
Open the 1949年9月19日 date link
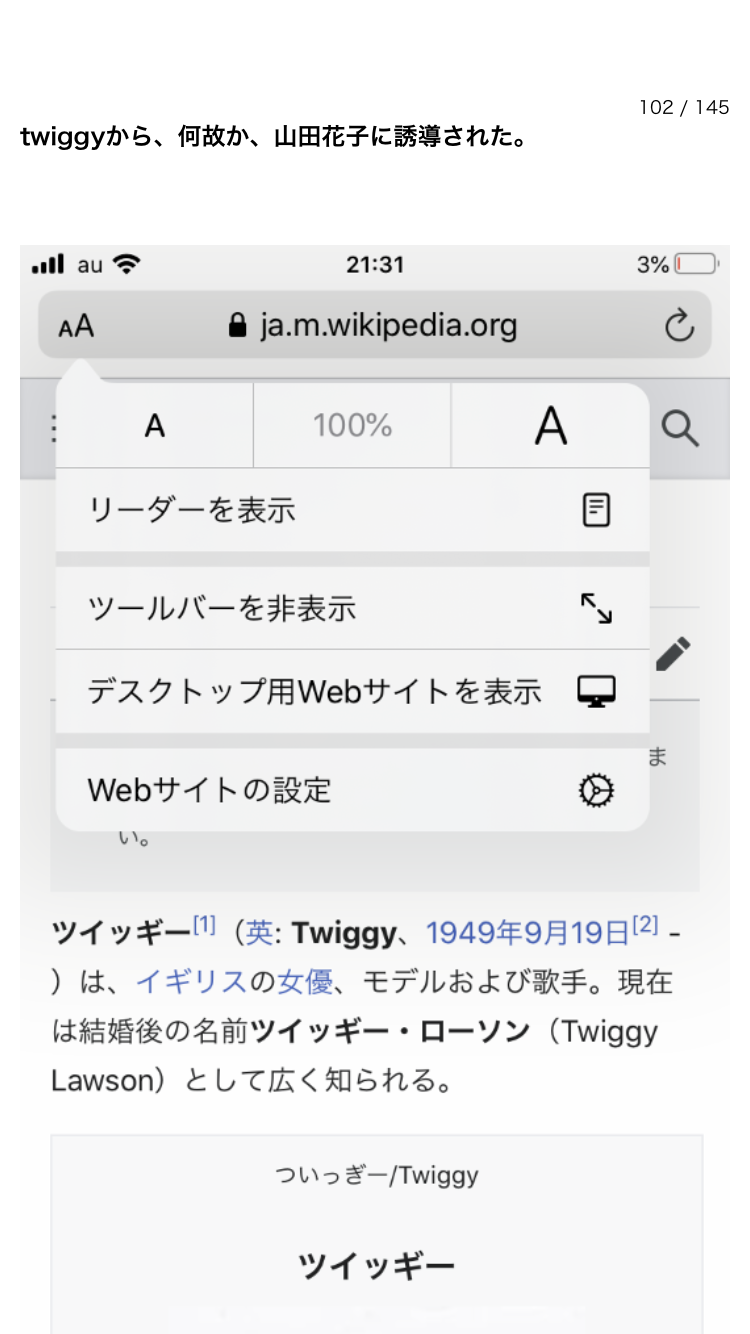point(527,934)
